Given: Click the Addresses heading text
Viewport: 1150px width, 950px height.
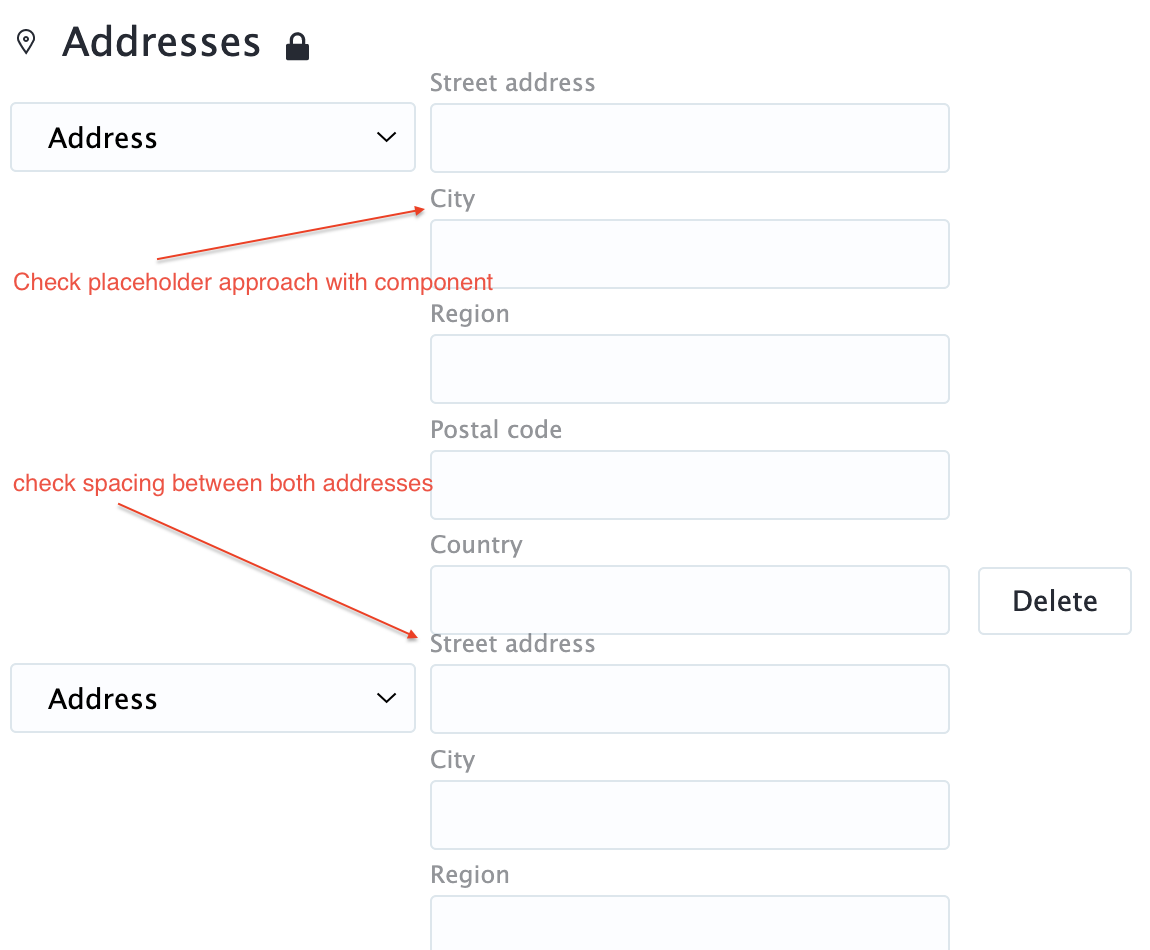Looking at the screenshot, I should [161, 42].
